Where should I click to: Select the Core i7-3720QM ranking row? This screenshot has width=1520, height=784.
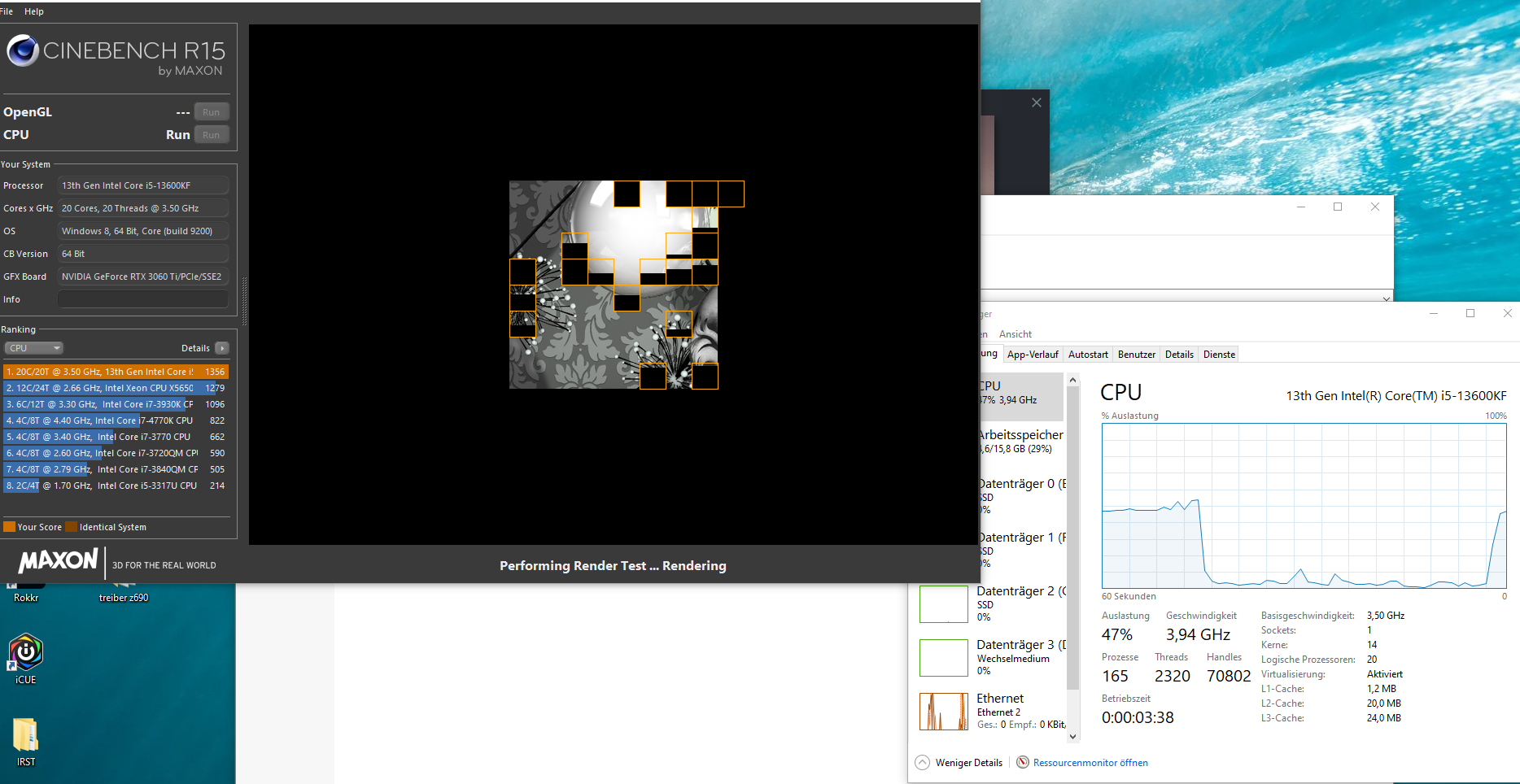pos(116,453)
